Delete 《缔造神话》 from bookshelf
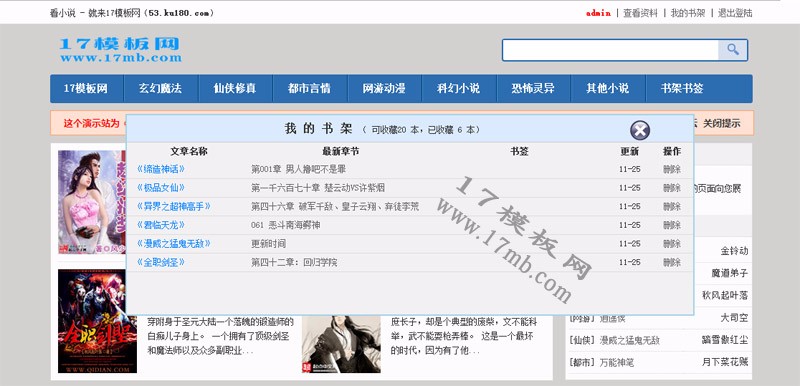 (671, 169)
